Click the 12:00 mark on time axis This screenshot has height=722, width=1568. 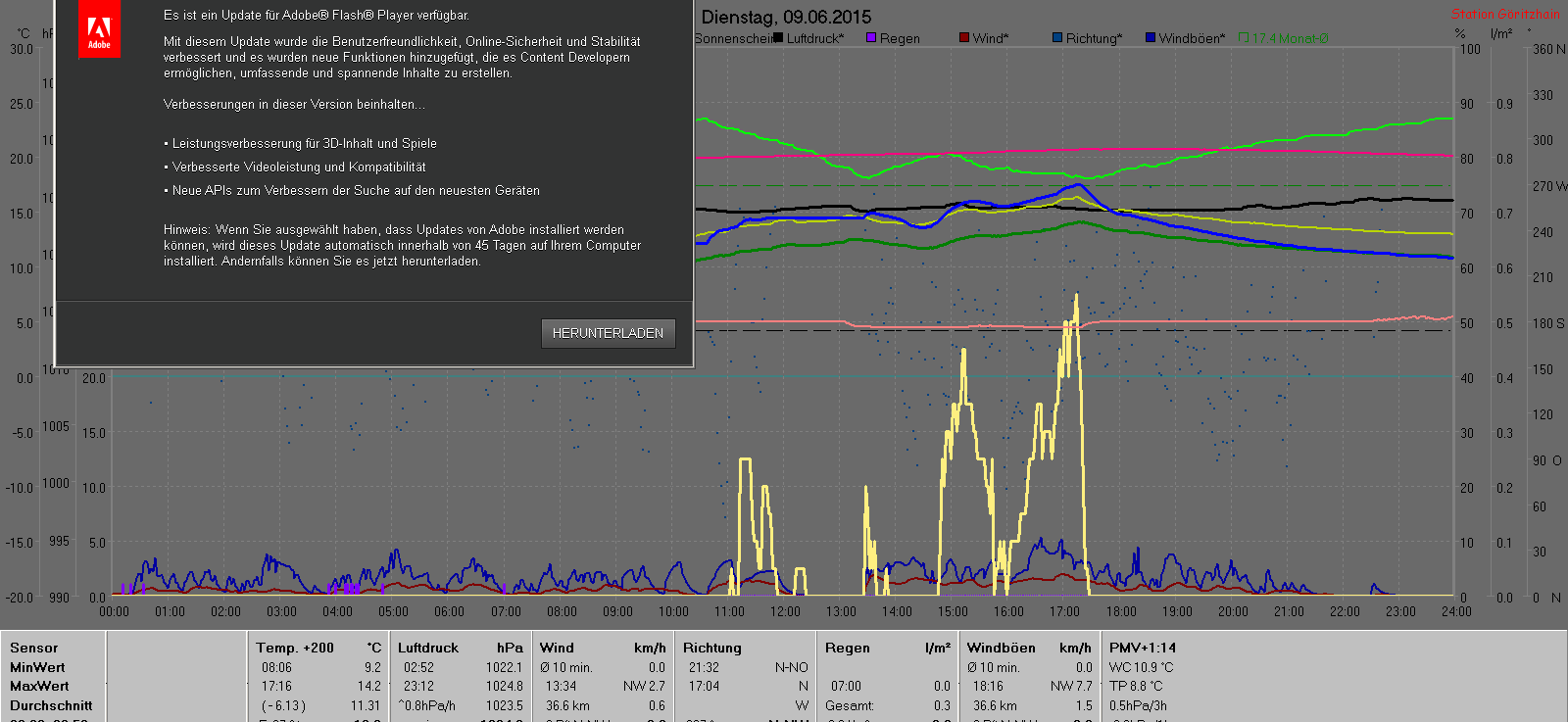tap(785, 611)
